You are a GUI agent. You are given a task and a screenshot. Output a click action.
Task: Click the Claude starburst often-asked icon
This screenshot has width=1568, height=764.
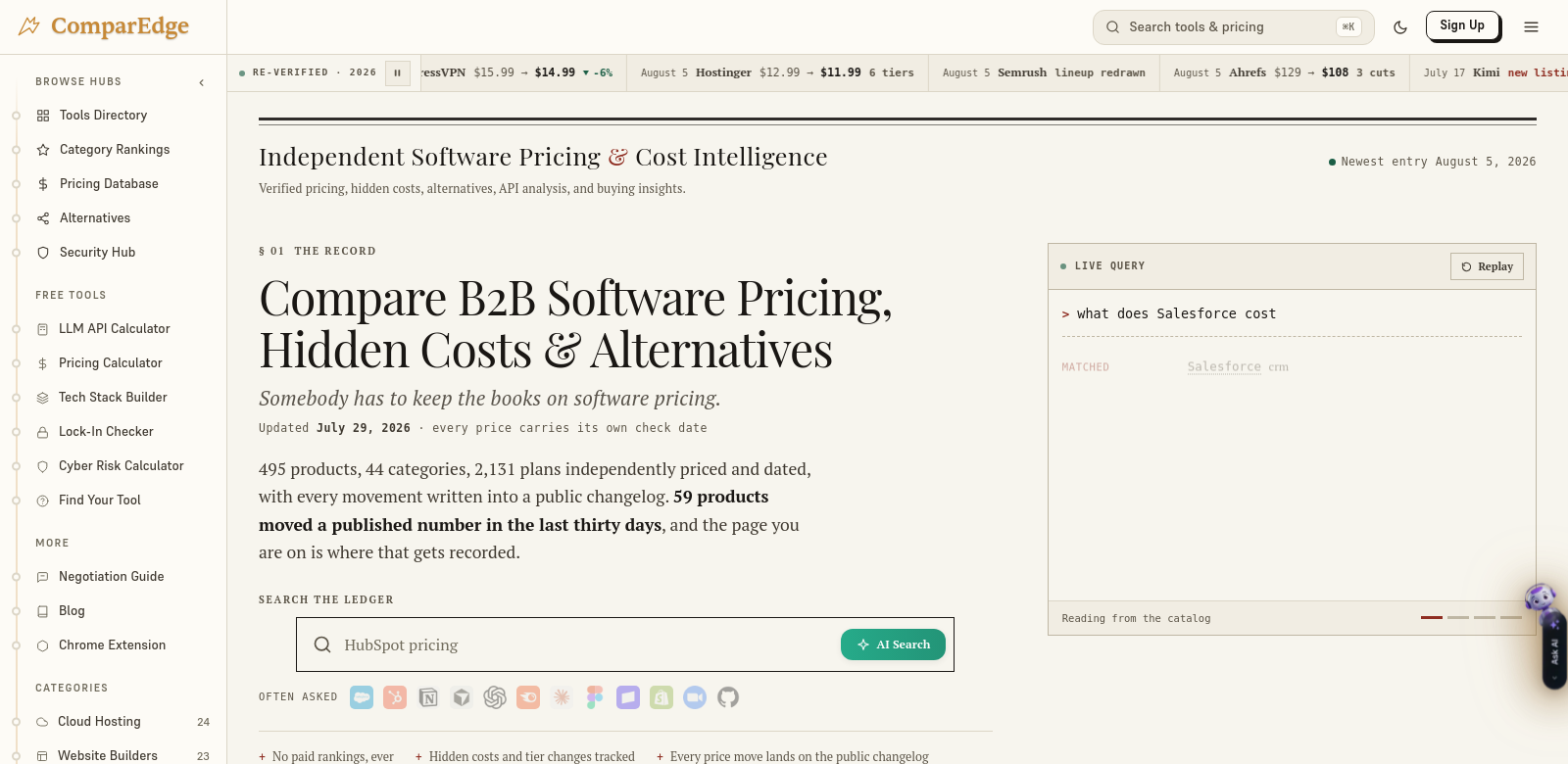[x=562, y=697]
